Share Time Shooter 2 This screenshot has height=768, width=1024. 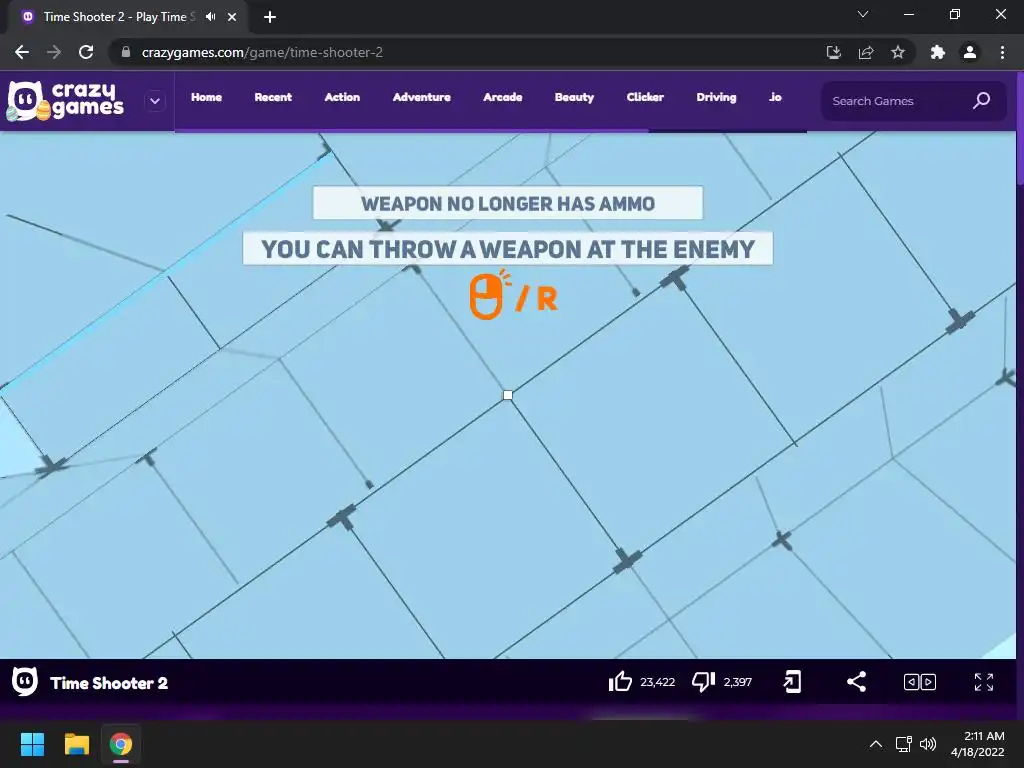856,682
